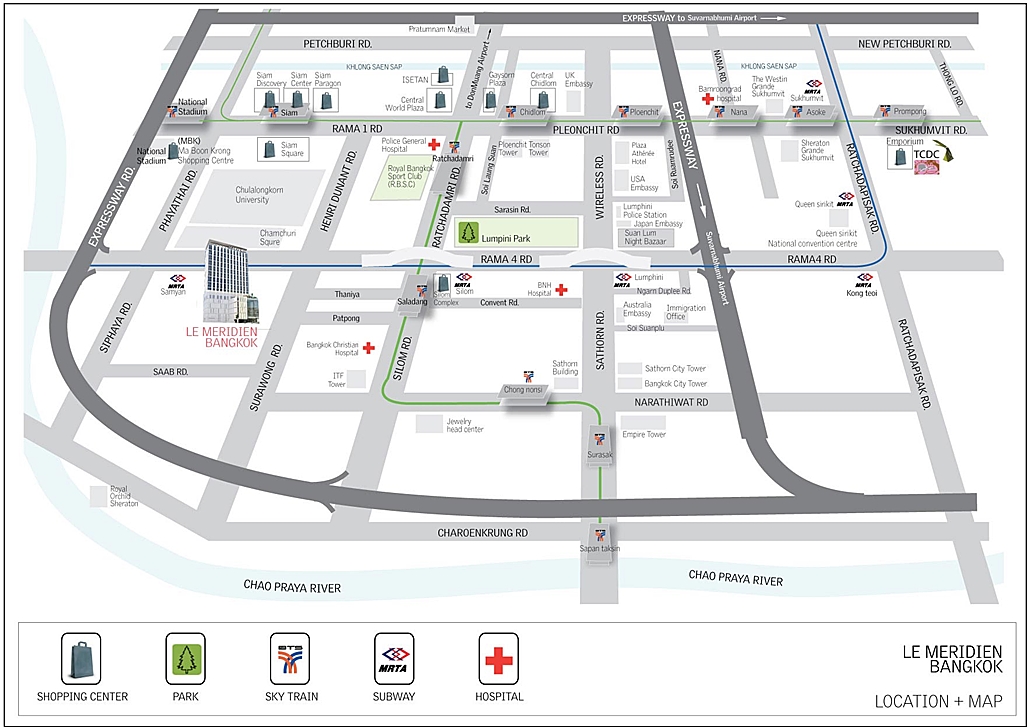The width and height of the screenshot is (1029, 727).
Task: Click the Sky Train icon at Nana
Action: coord(719,112)
